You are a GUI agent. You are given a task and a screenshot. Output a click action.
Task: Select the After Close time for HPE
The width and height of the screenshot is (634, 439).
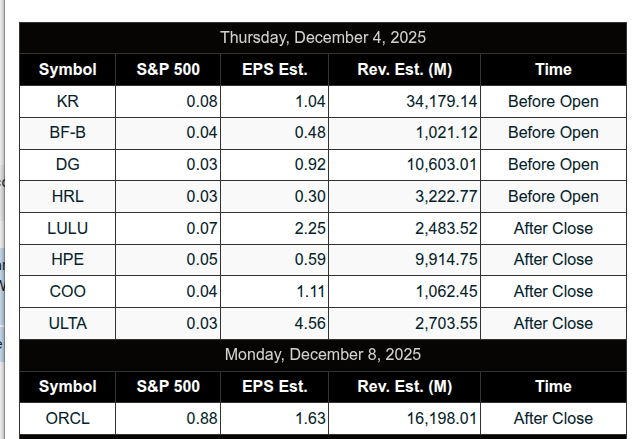[553, 260]
